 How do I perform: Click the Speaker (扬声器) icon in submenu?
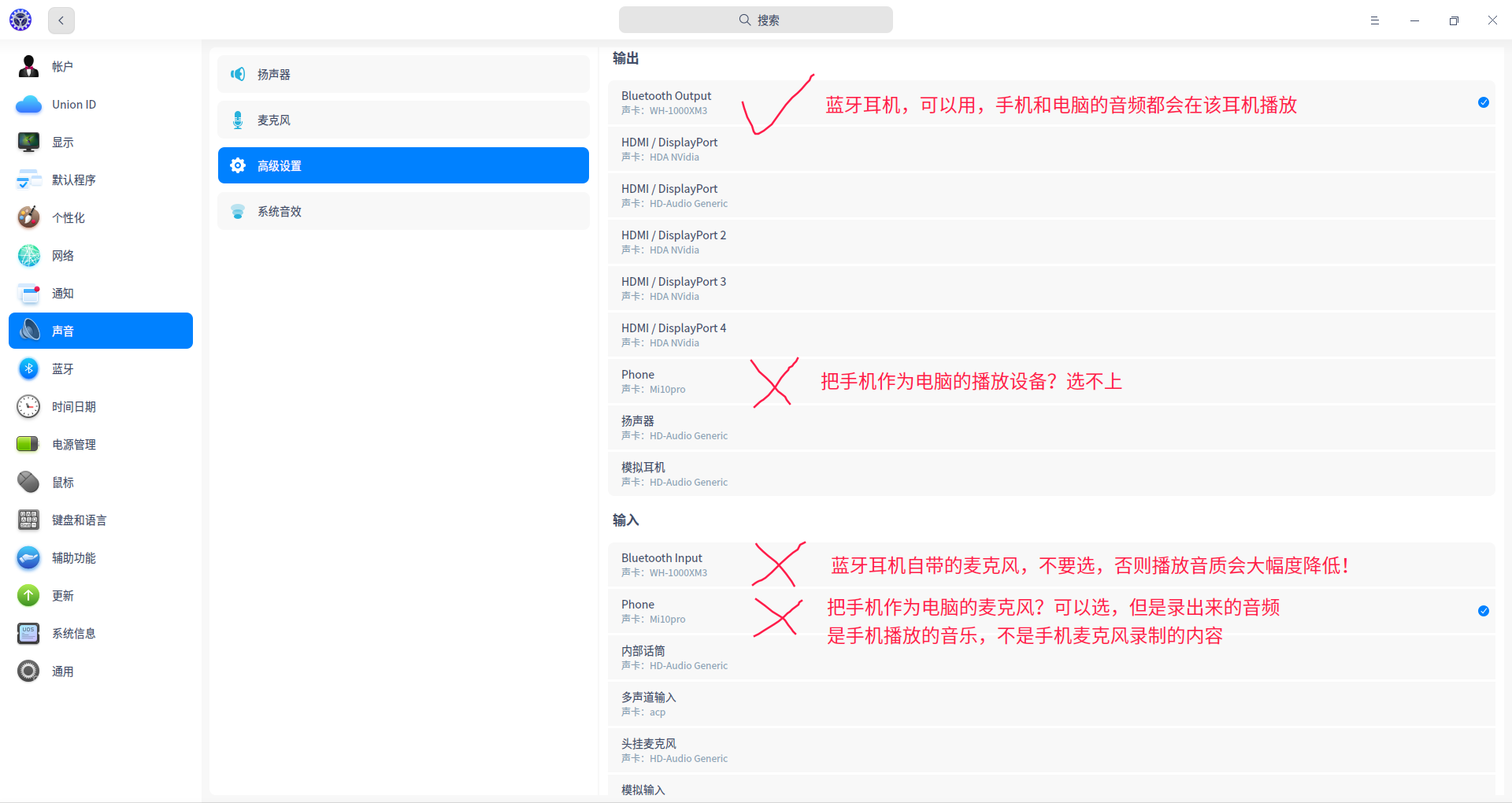[238, 74]
